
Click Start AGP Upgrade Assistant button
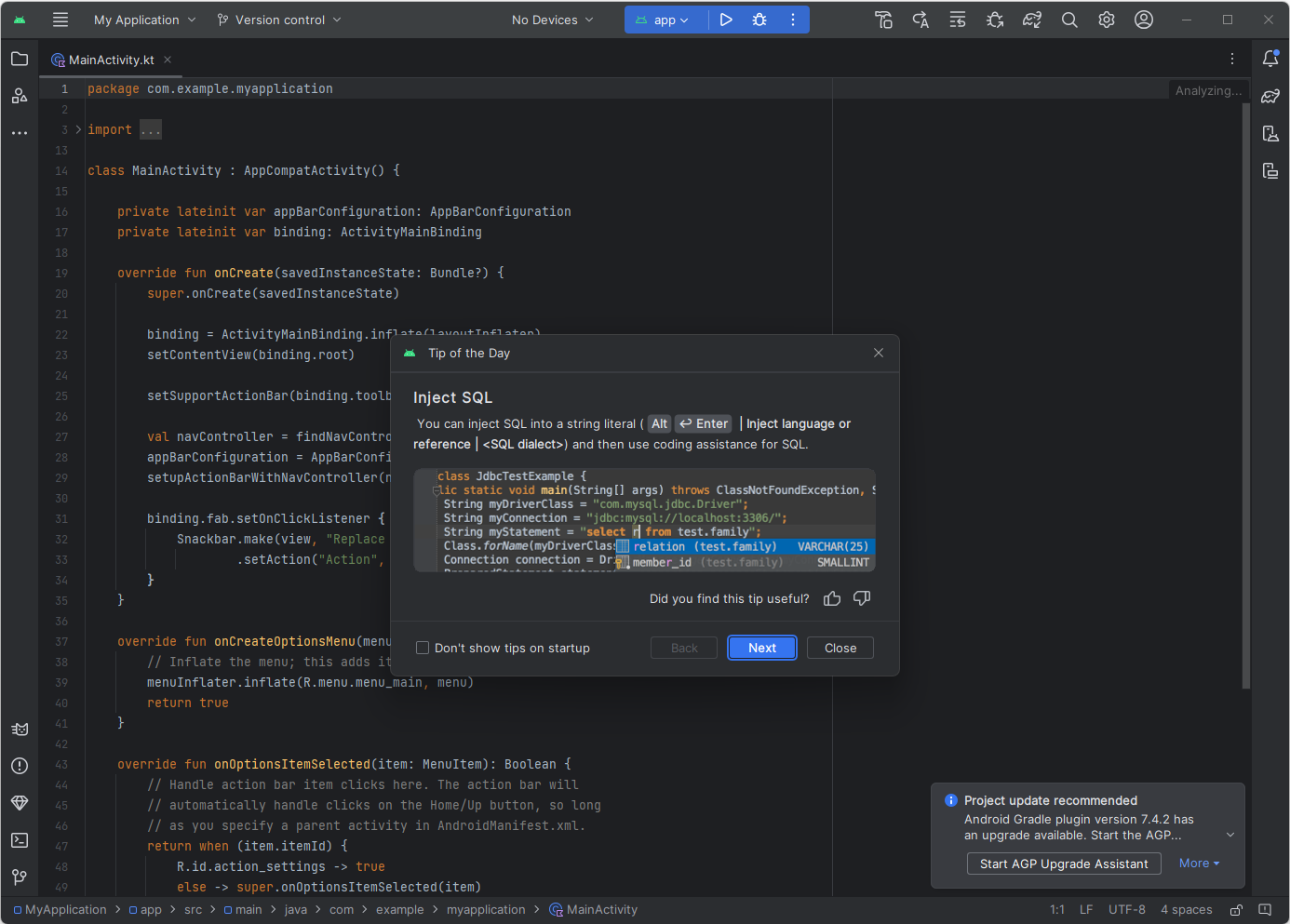click(1064, 864)
